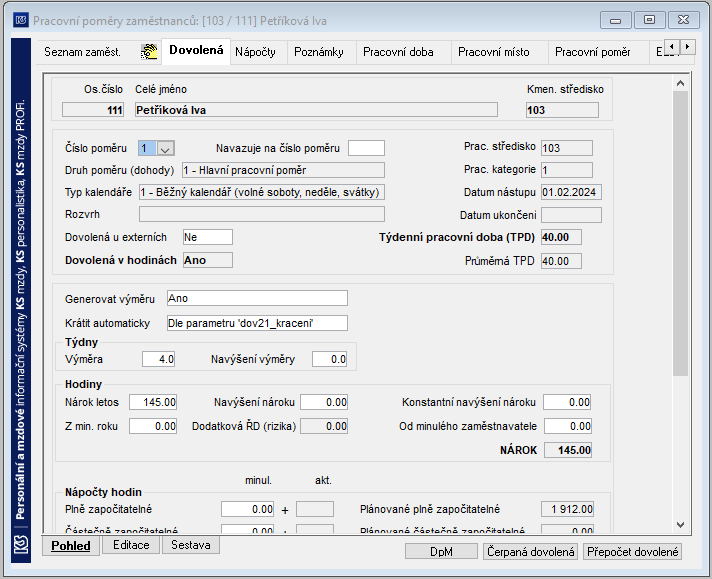Click the Krátit automaticky field
This screenshot has width=712, height=579.
257,323
